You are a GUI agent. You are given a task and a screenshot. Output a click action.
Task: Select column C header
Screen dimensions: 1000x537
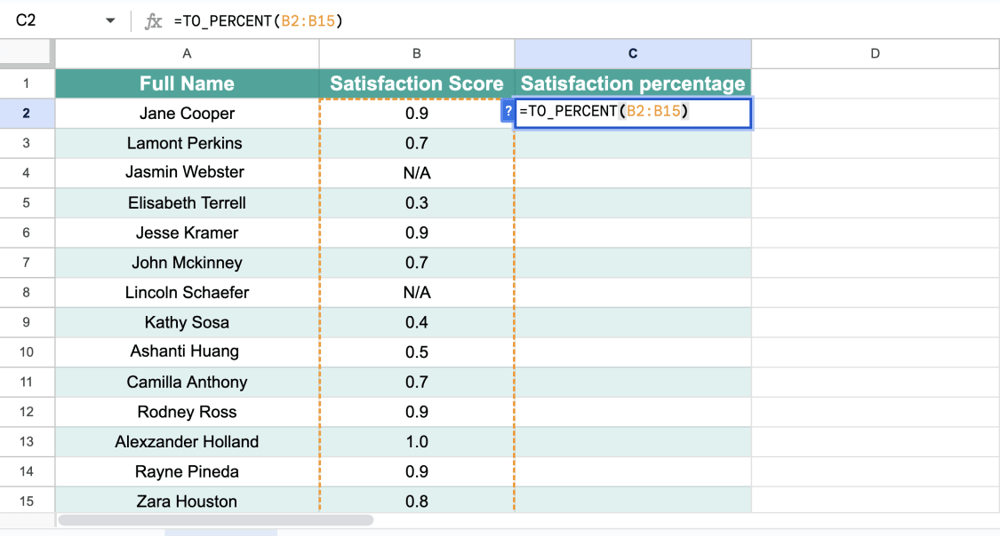point(632,54)
